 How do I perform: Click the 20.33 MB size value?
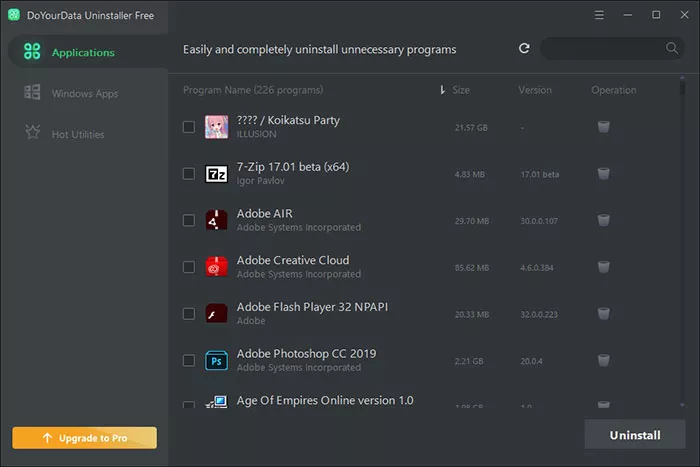[x=472, y=315]
